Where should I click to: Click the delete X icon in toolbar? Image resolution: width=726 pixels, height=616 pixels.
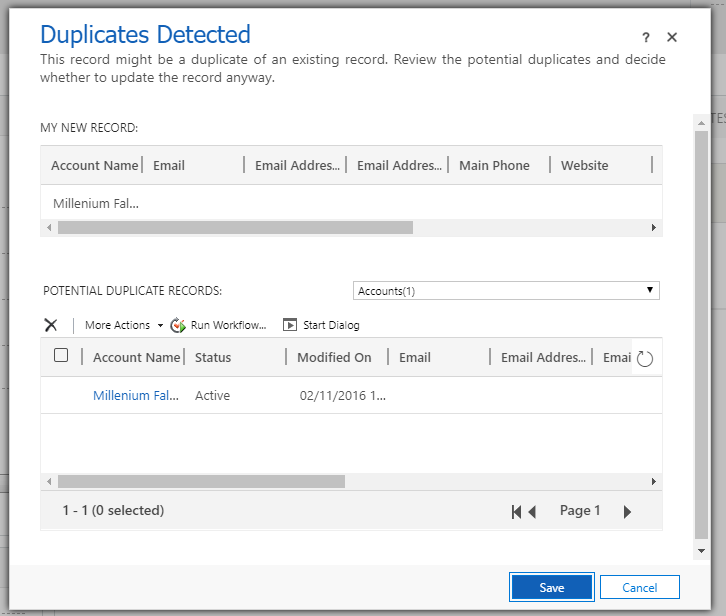coord(51,325)
